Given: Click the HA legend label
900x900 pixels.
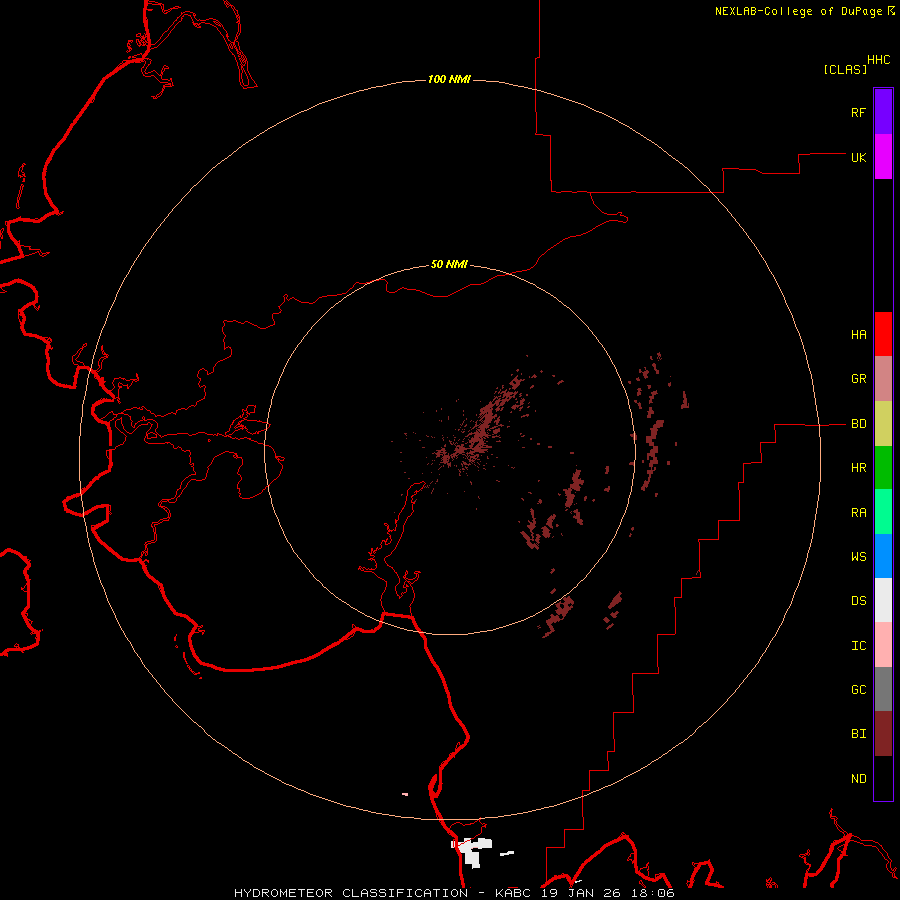Looking at the screenshot, I should tap(859, 335).
